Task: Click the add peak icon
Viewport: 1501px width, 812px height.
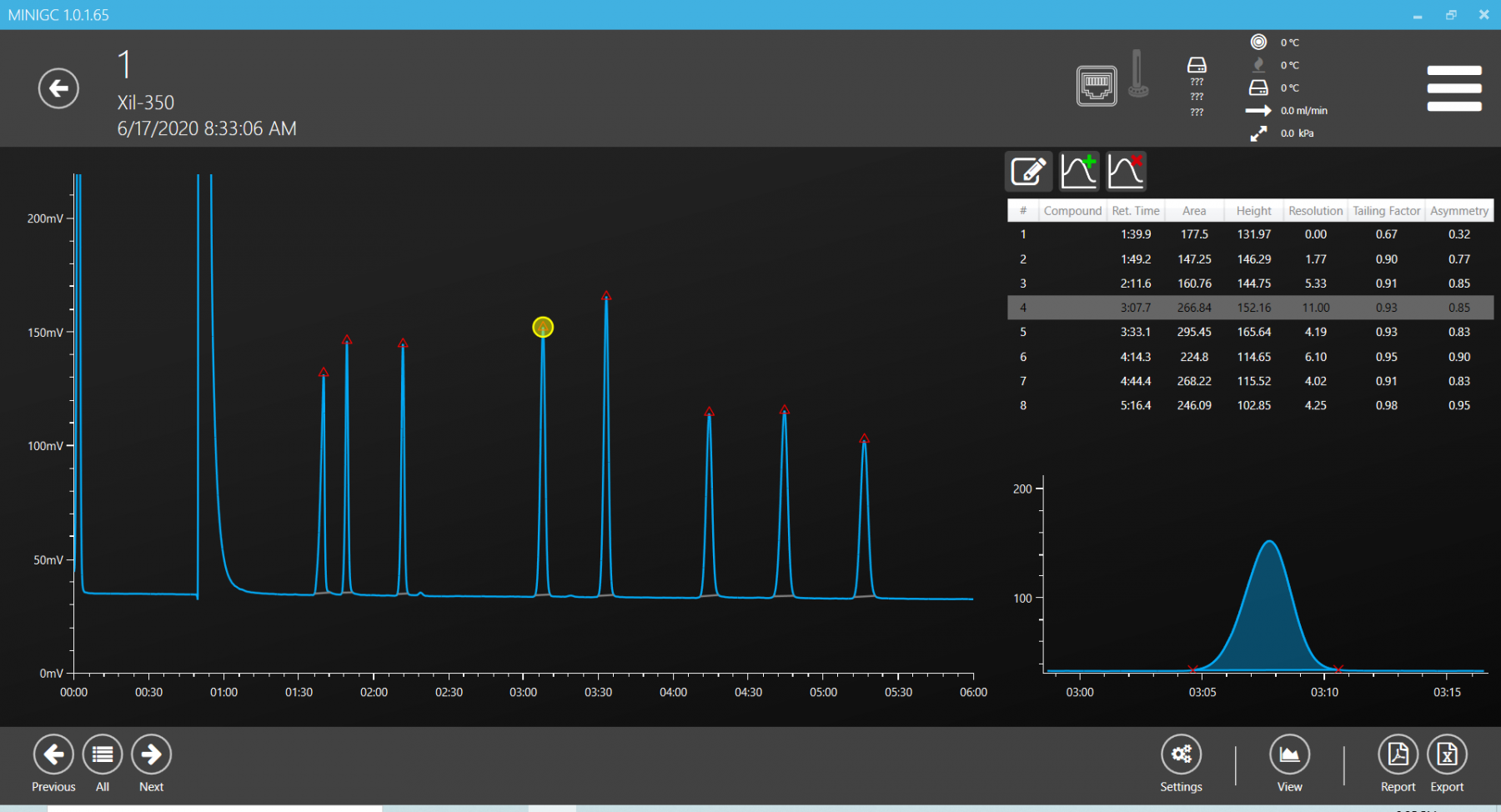Action: pos(1078,172)
